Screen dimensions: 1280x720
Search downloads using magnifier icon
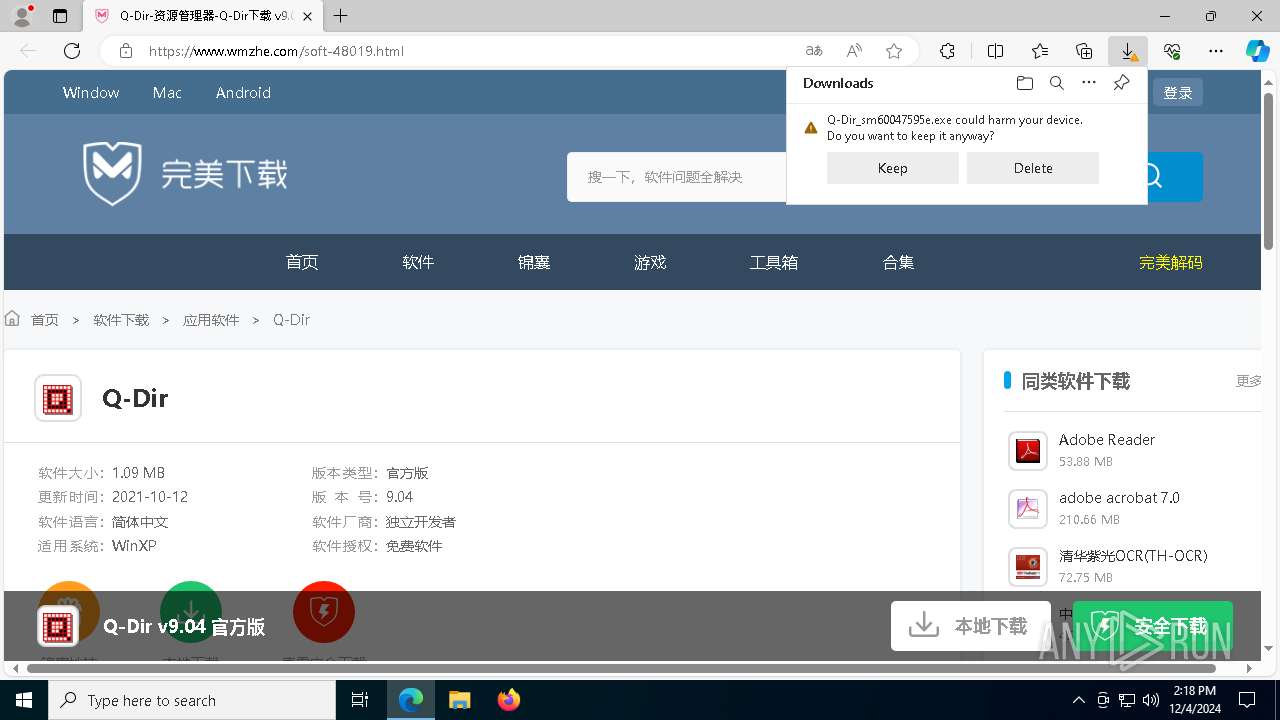tap(1057, 83)
